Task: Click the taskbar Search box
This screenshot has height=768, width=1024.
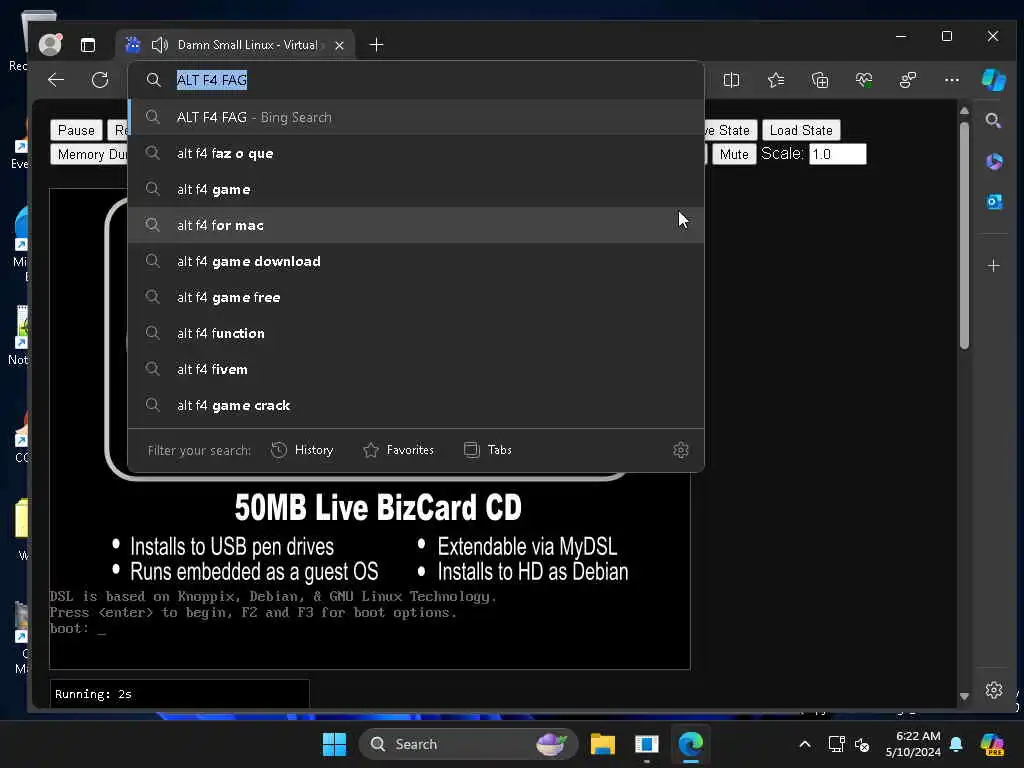Action: click(468, 744)
